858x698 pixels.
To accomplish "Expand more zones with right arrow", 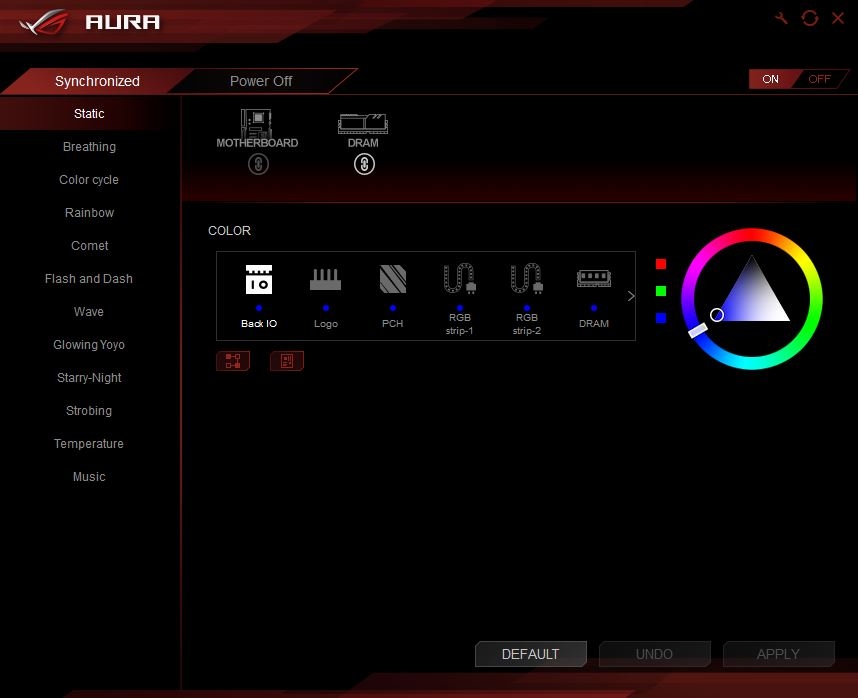I will pyautogui.click(x=630, y=296).
